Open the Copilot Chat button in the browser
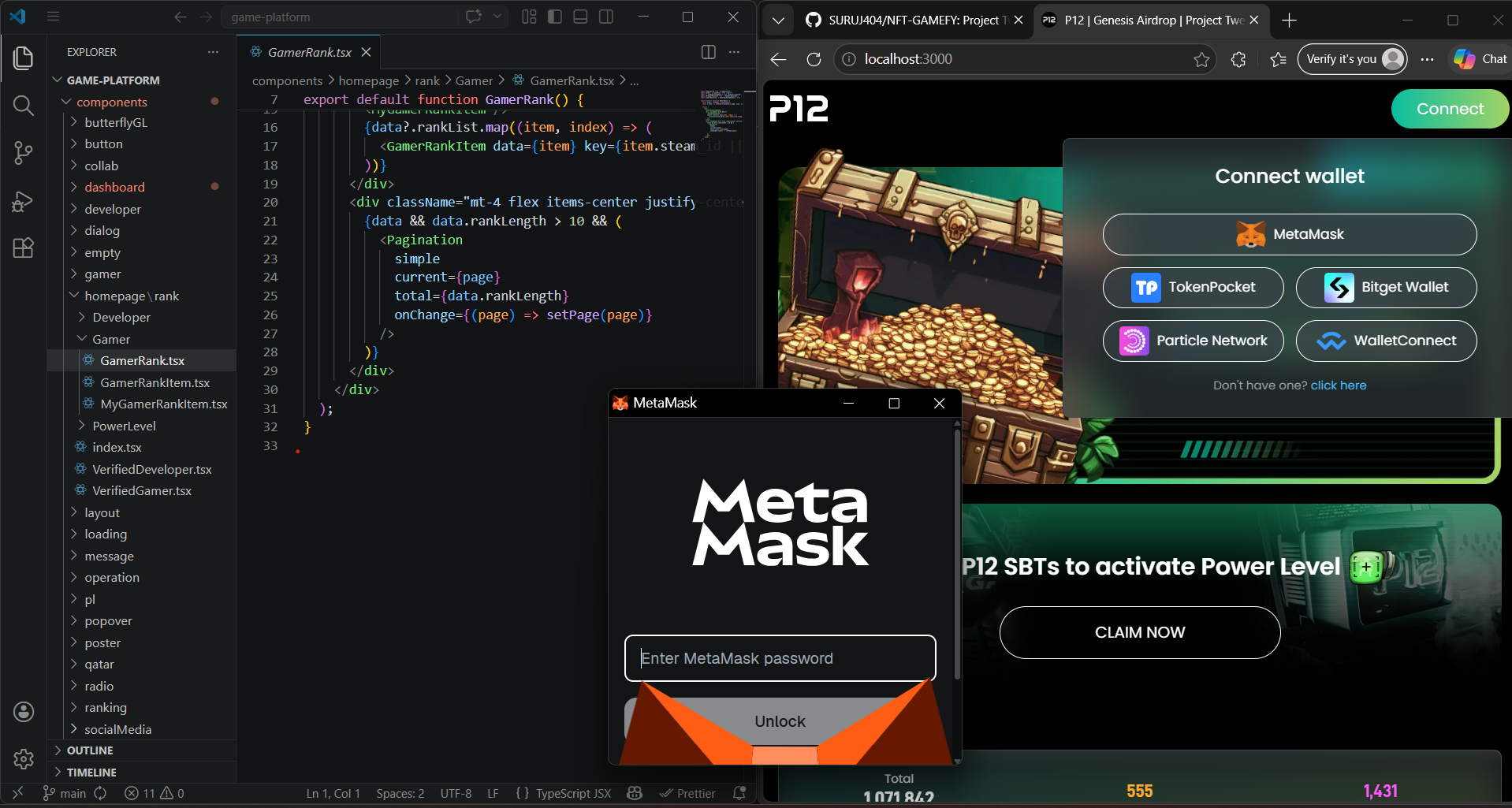 (1480, 59)
